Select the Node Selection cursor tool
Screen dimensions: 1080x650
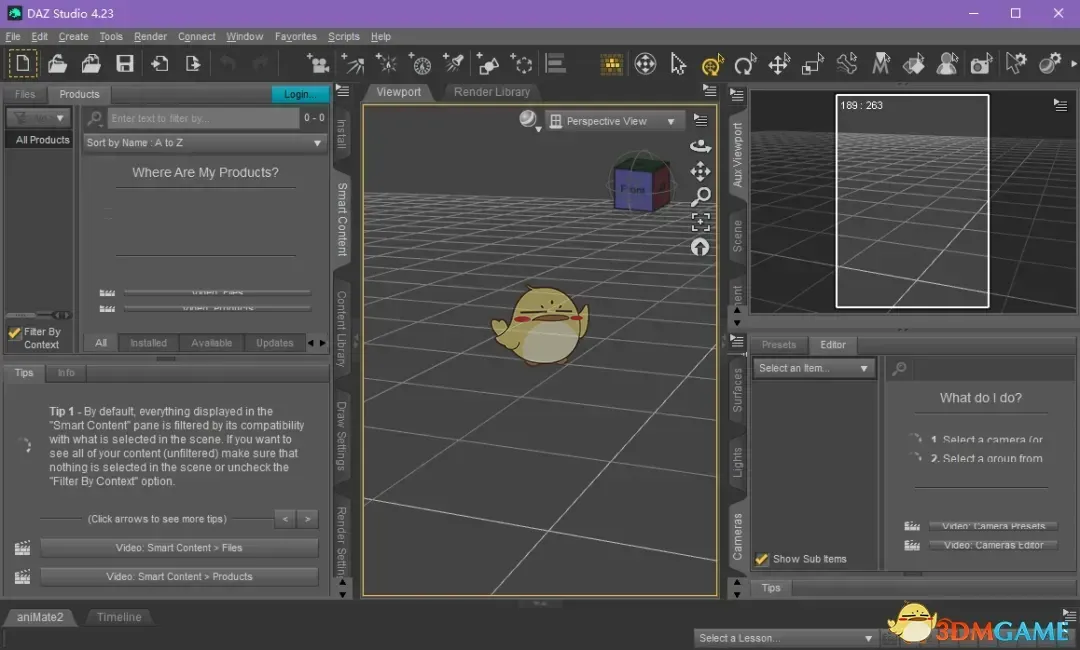(678, 63)
